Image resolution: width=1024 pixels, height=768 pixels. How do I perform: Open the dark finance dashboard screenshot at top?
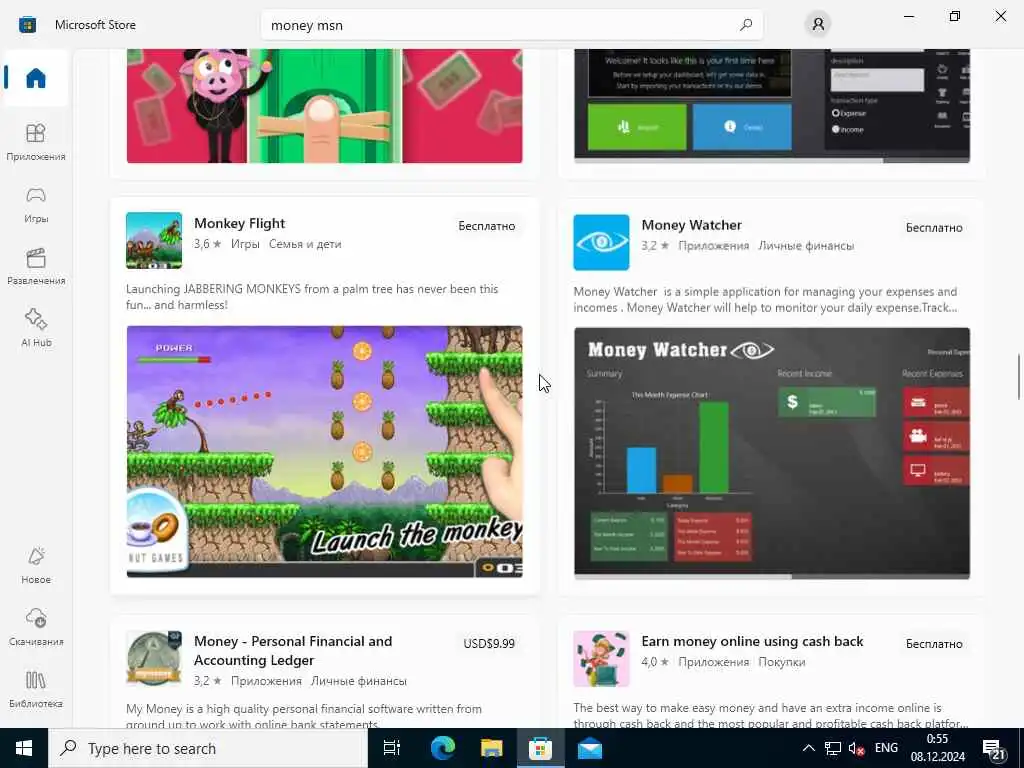point(772,106)
